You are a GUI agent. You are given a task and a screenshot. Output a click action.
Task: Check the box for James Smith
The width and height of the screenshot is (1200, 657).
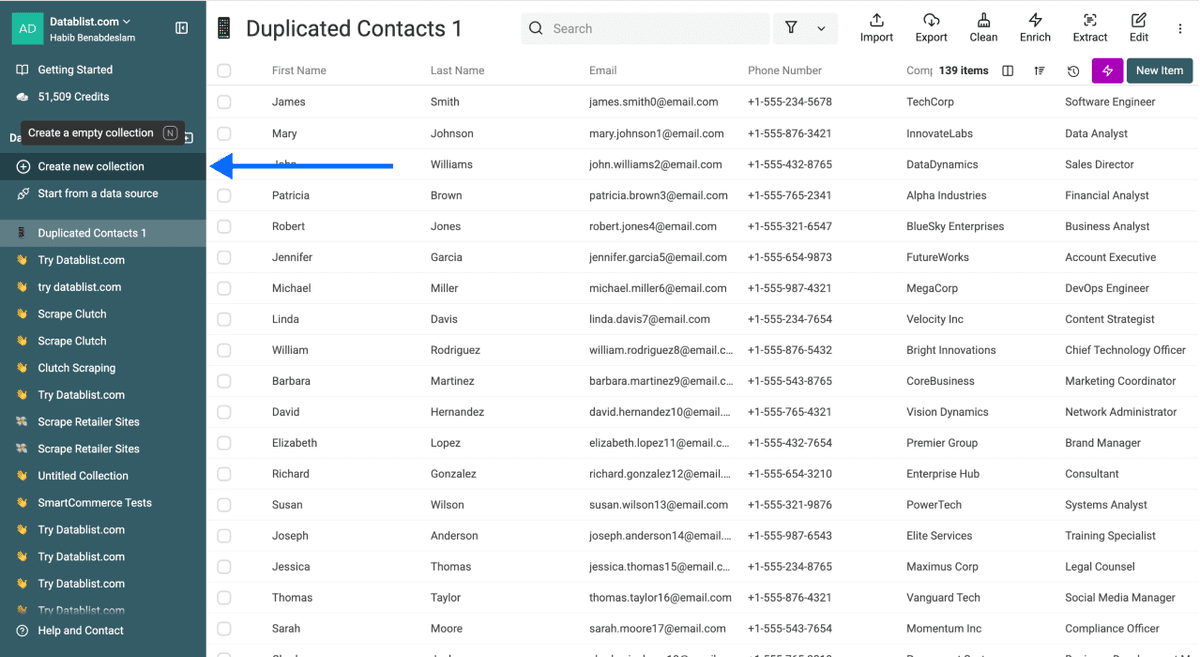(224, 102)
